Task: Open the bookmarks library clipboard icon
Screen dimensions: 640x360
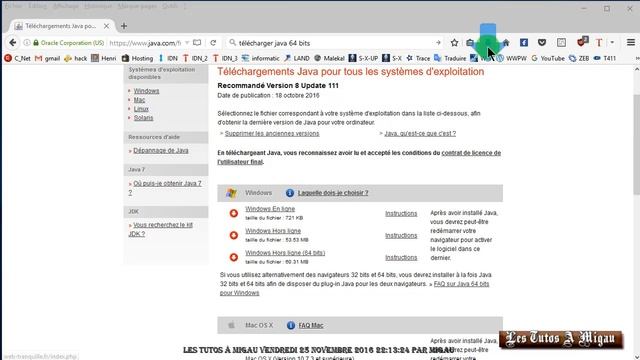Action: 470,42
